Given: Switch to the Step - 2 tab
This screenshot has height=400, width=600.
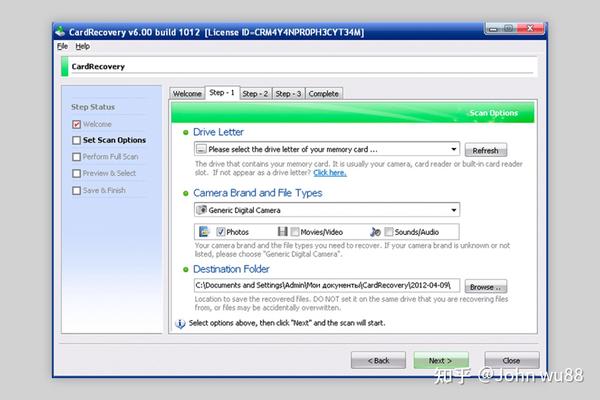Looking at the screenshot, I should click(255, 94).
